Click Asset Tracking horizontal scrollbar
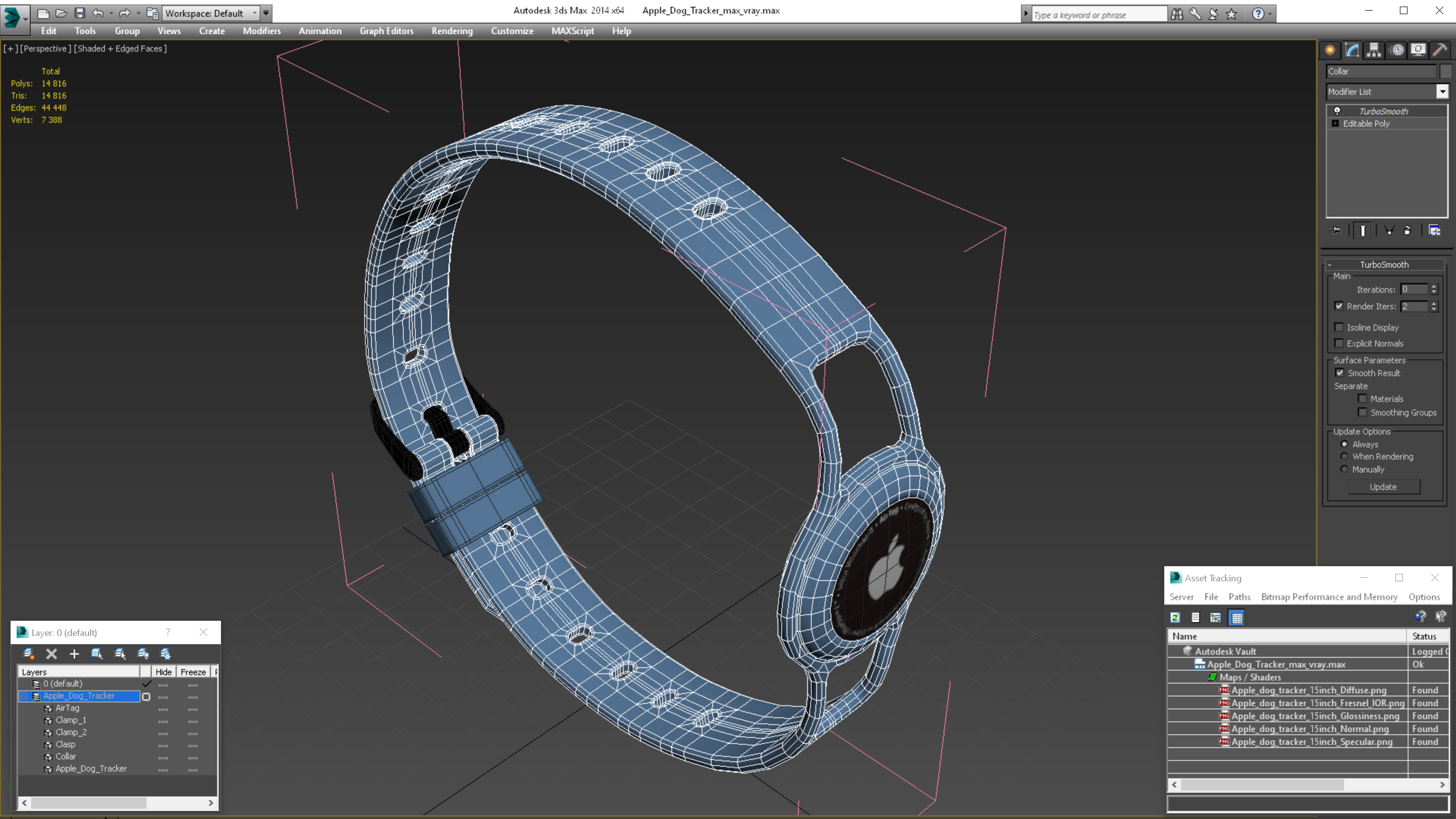The image size is (1456, 819). 1307,785
